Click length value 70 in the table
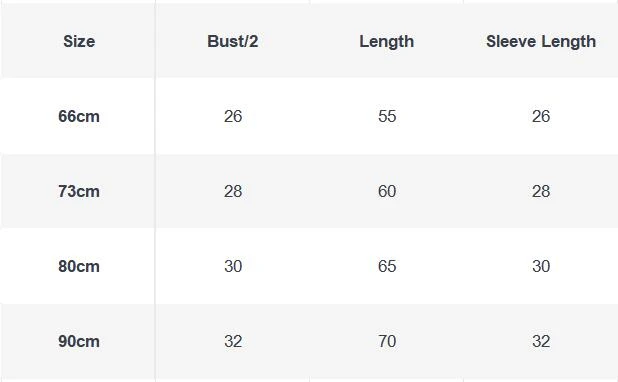 [x=387, y=341]
